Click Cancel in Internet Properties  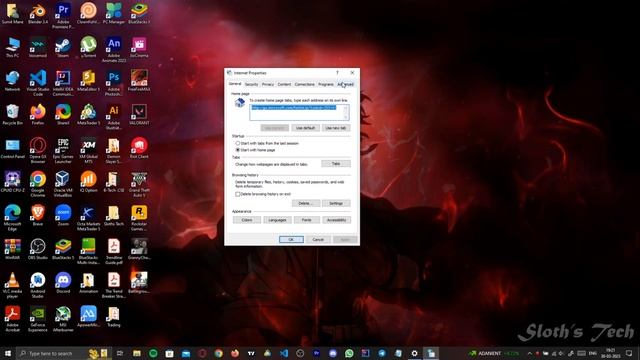coord(318,240)
